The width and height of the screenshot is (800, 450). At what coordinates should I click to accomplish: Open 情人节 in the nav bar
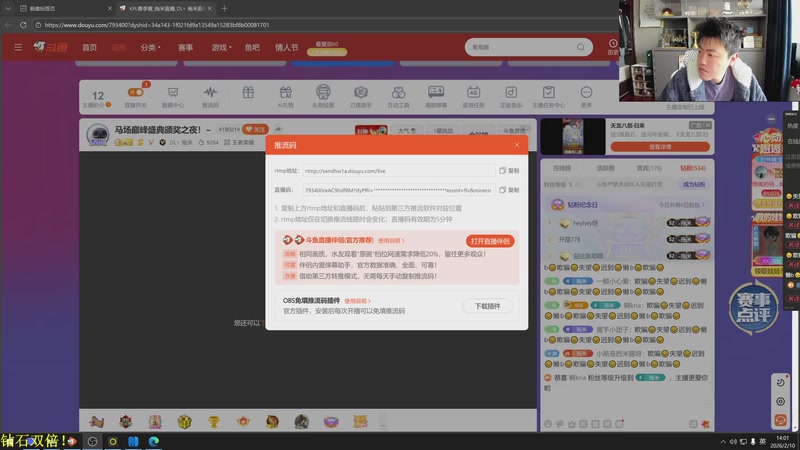[x=286, y=47]
